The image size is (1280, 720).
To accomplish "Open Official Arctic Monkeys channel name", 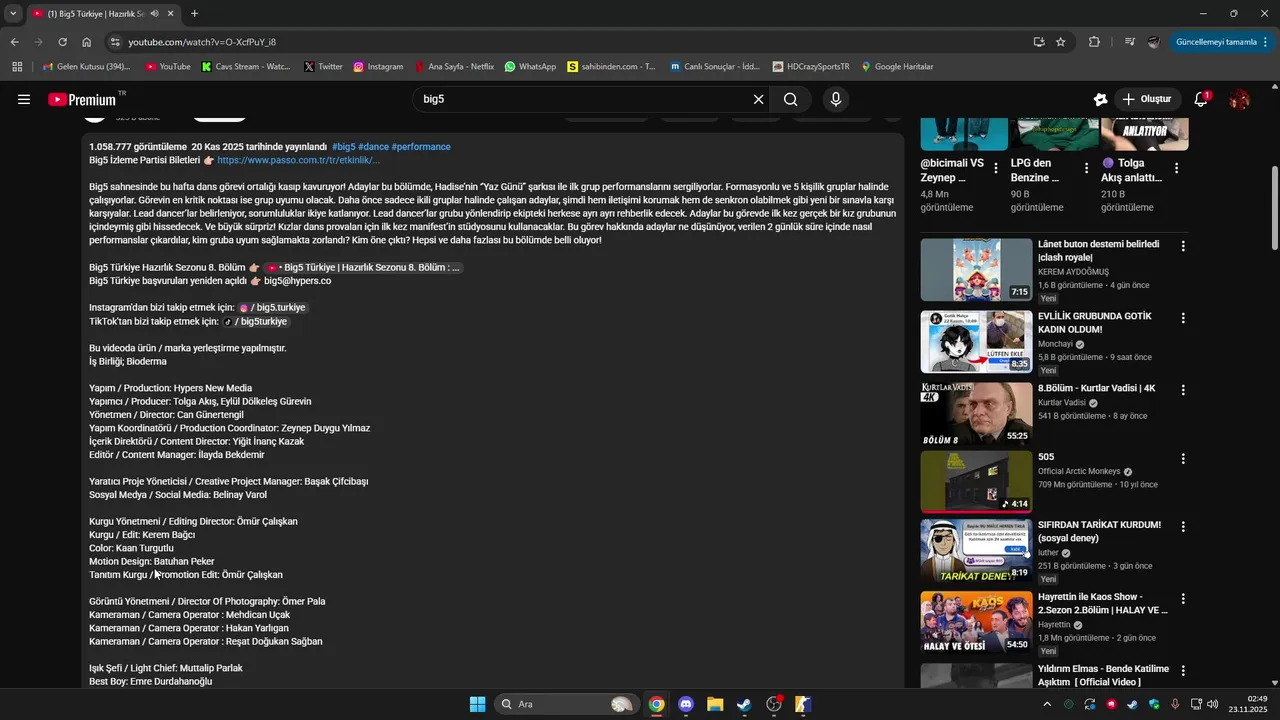I will coord(1079,471).
